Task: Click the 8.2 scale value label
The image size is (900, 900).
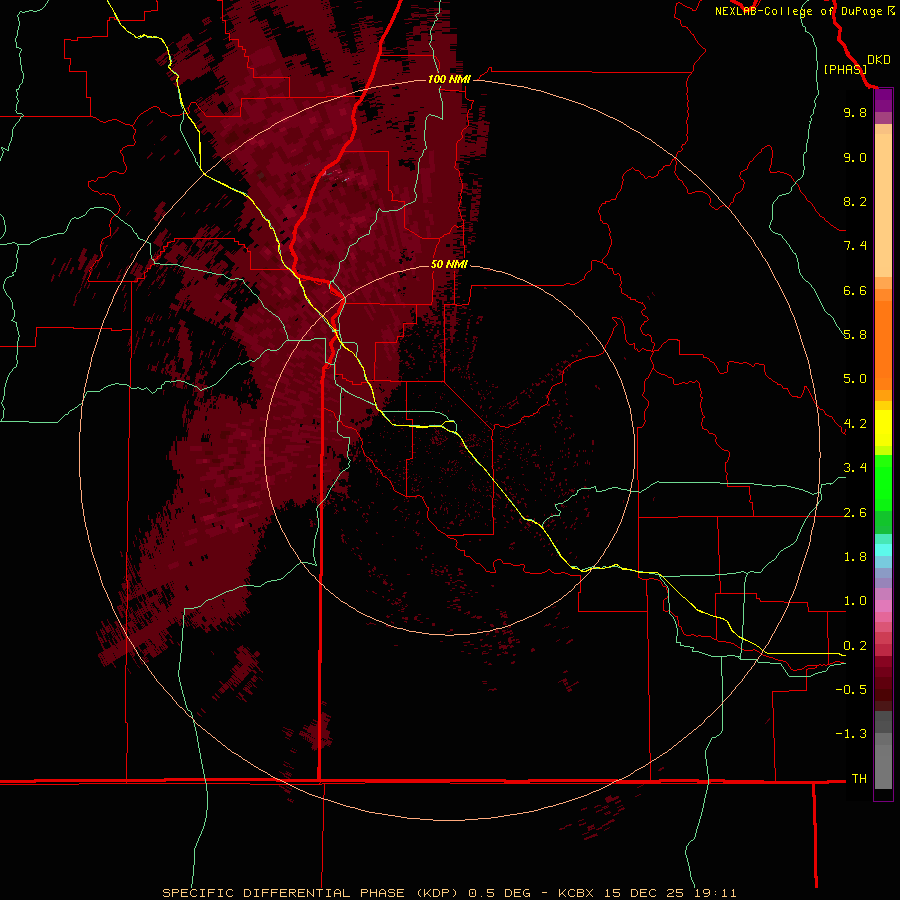Action: pos(855,201)
